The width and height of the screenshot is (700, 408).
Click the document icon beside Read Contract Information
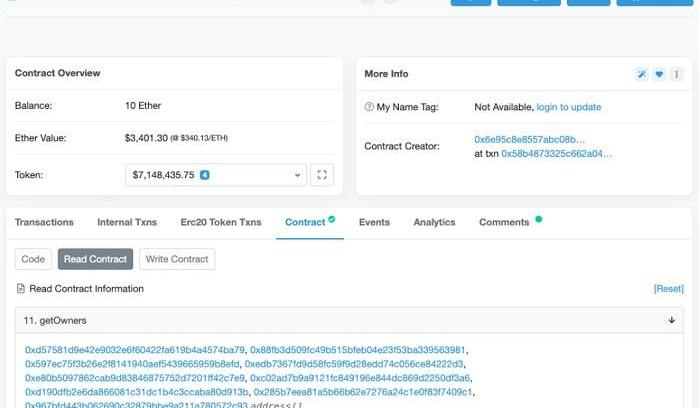(21, 289)
